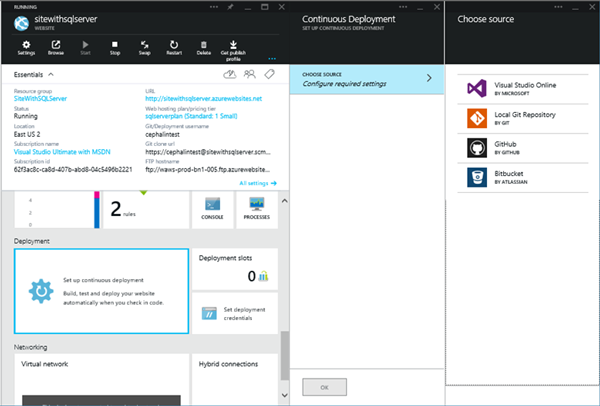Delete the website using the trash icon
Viewport: 600px width, 406px height.
click(204, 48)
